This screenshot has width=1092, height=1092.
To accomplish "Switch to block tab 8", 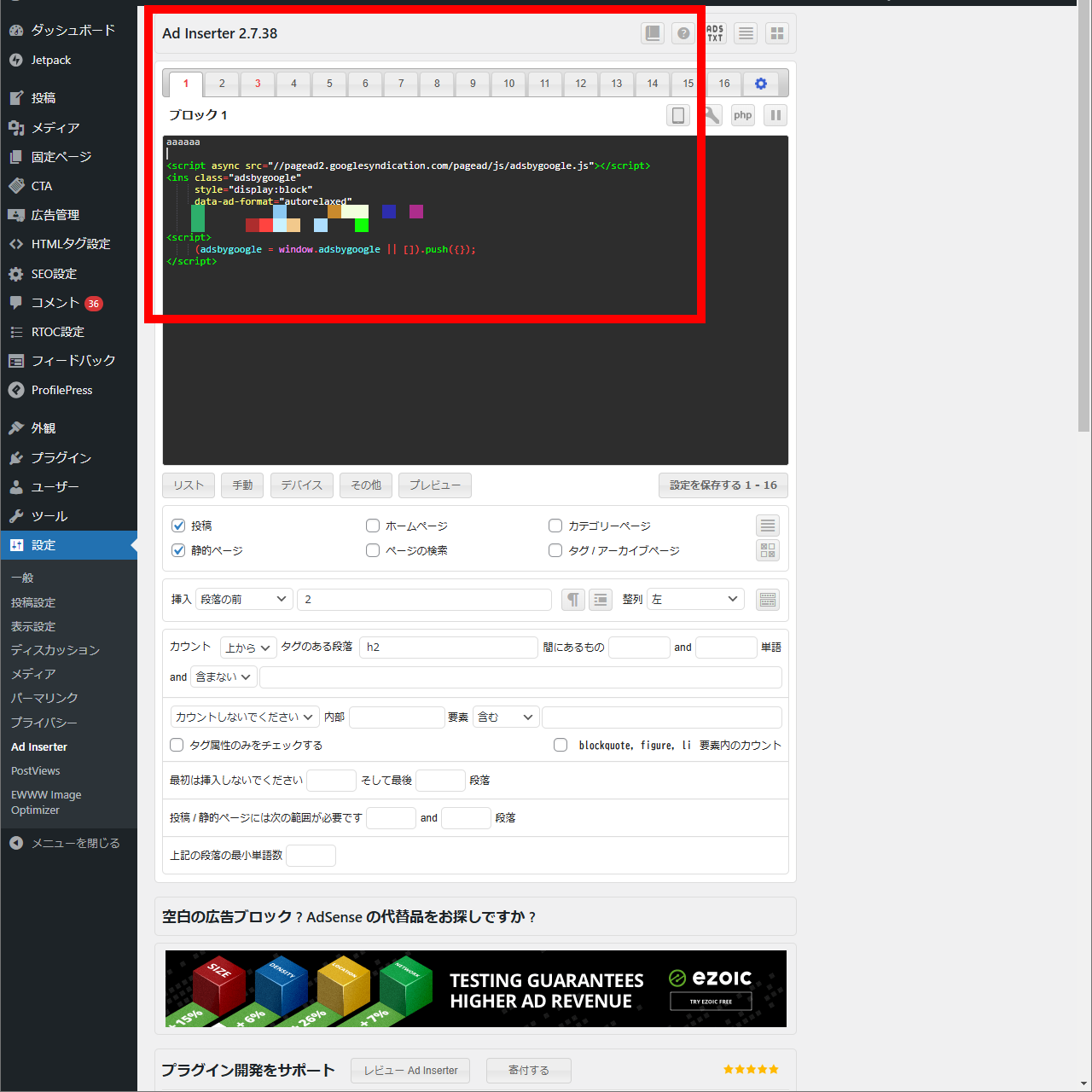I will pyautogui.click(x=437, y=84).
